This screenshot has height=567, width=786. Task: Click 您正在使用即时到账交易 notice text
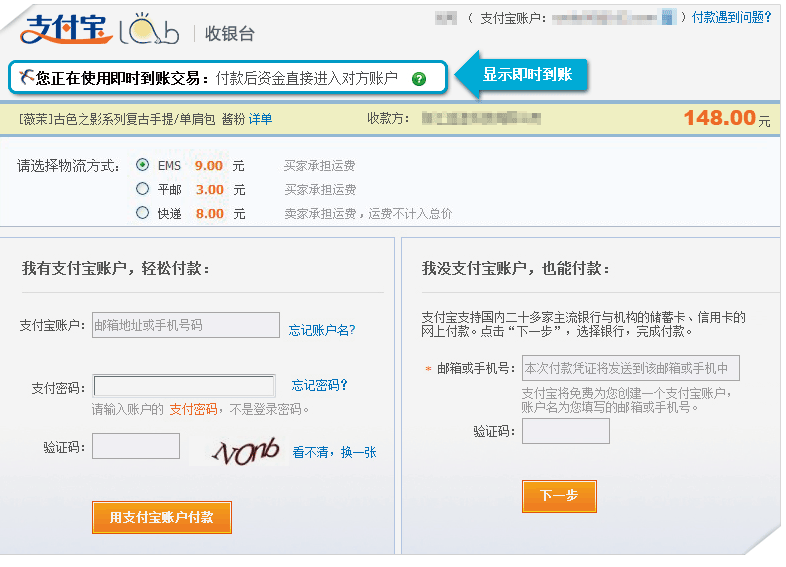(x=122, y=78)
